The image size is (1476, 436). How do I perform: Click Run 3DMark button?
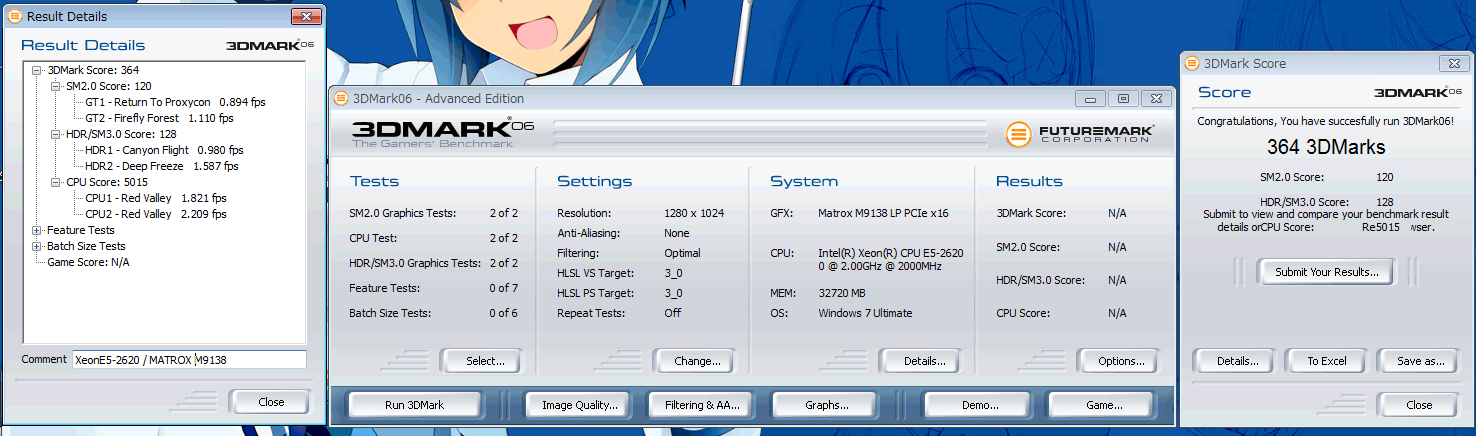[x=414, y=405]
